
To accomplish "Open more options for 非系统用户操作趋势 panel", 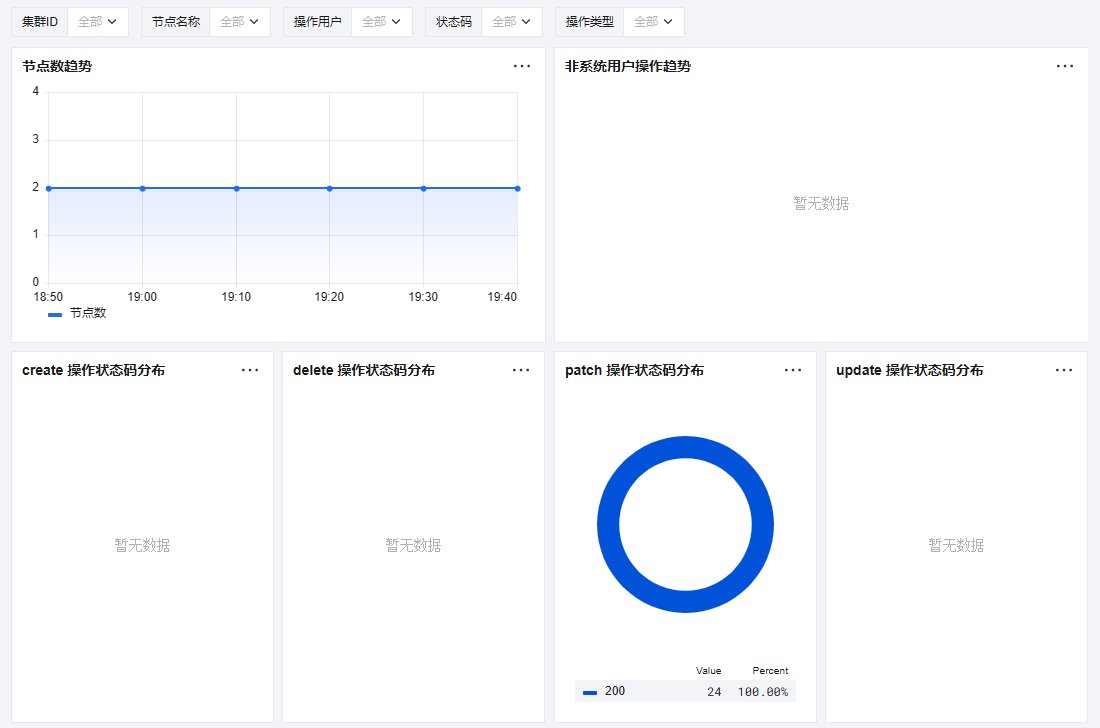I will (1065, 66).
